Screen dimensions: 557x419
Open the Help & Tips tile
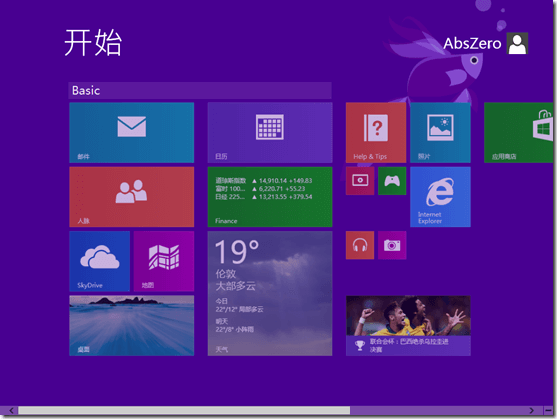[376, 132]
